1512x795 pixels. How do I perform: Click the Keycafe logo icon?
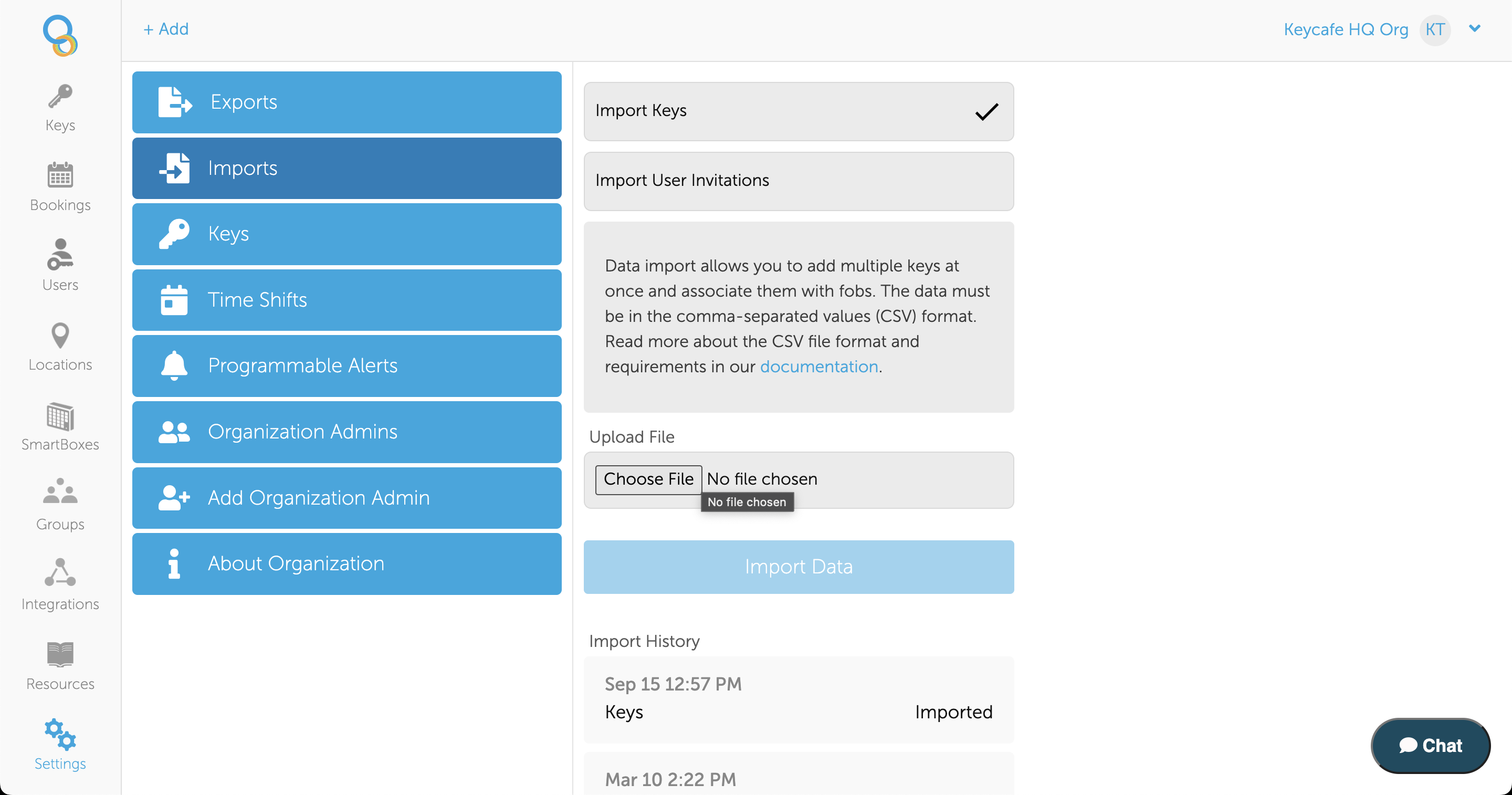[60, 35]
